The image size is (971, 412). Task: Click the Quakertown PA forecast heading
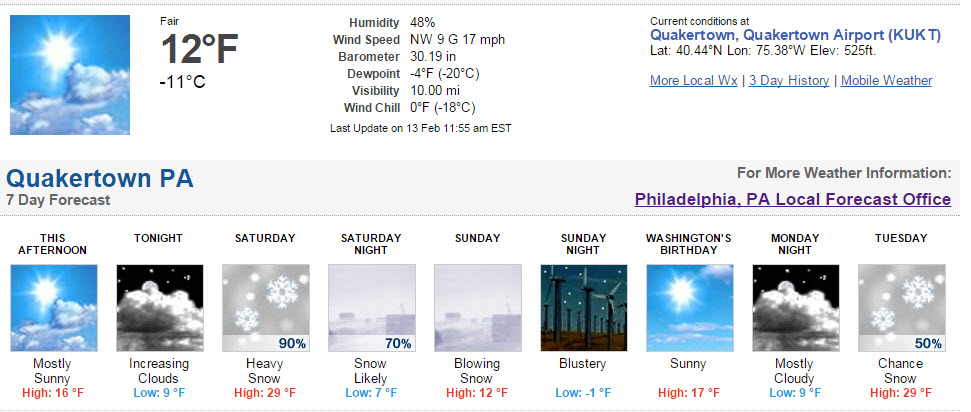click(100, 179)
